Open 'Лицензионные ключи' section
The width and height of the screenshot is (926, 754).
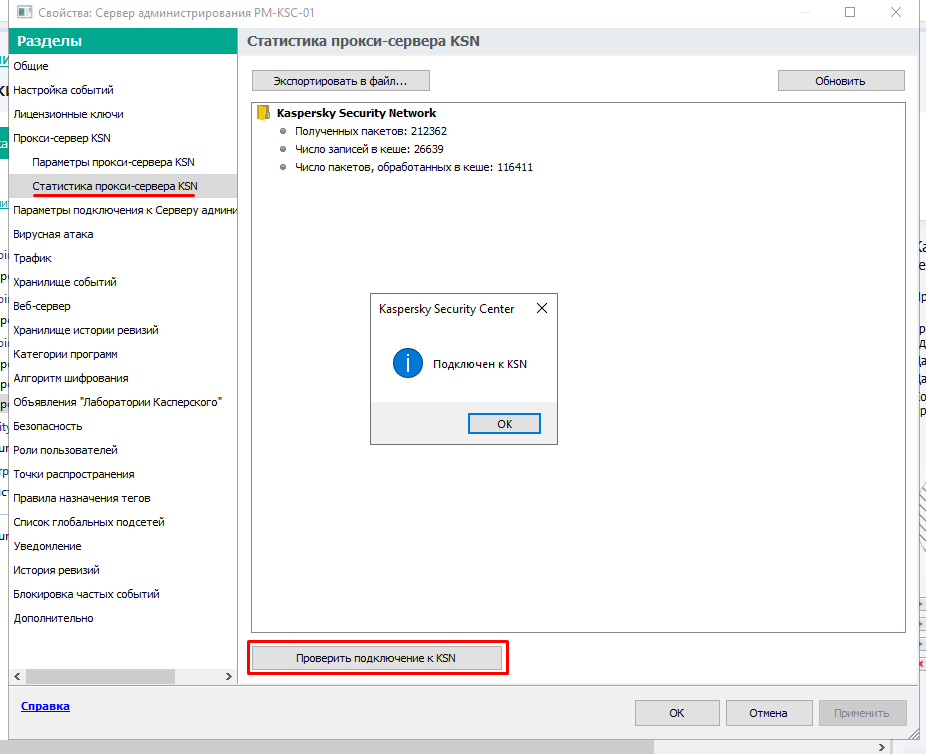[x=123, y=114]
